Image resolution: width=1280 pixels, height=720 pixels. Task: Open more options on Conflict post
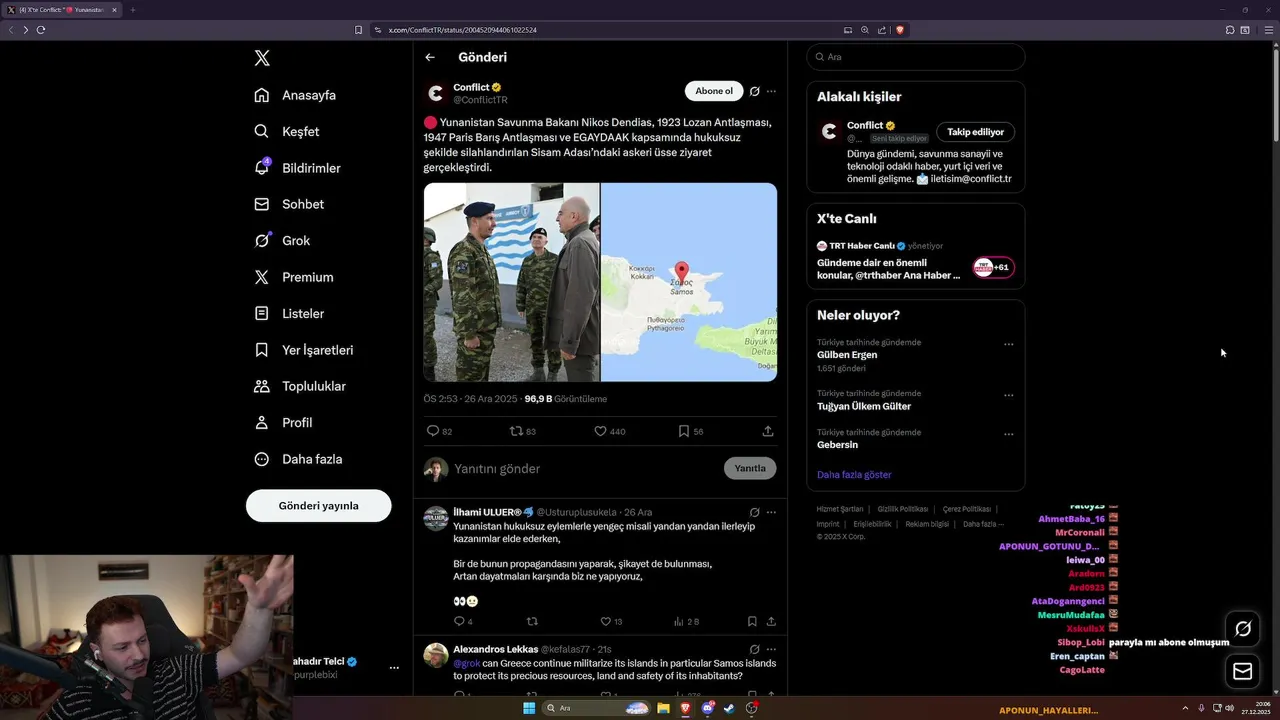771,91
